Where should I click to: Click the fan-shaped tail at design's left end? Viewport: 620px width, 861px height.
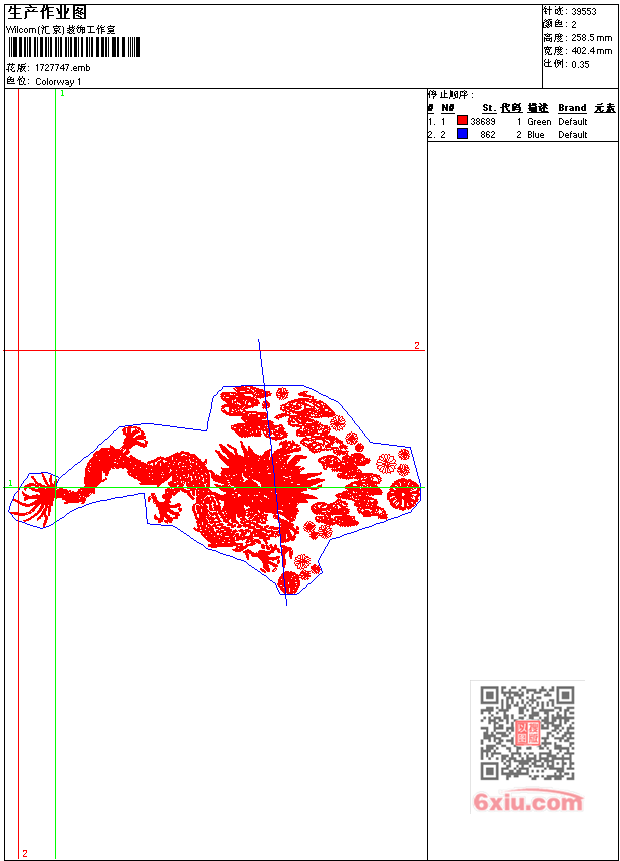coord(37,498)
